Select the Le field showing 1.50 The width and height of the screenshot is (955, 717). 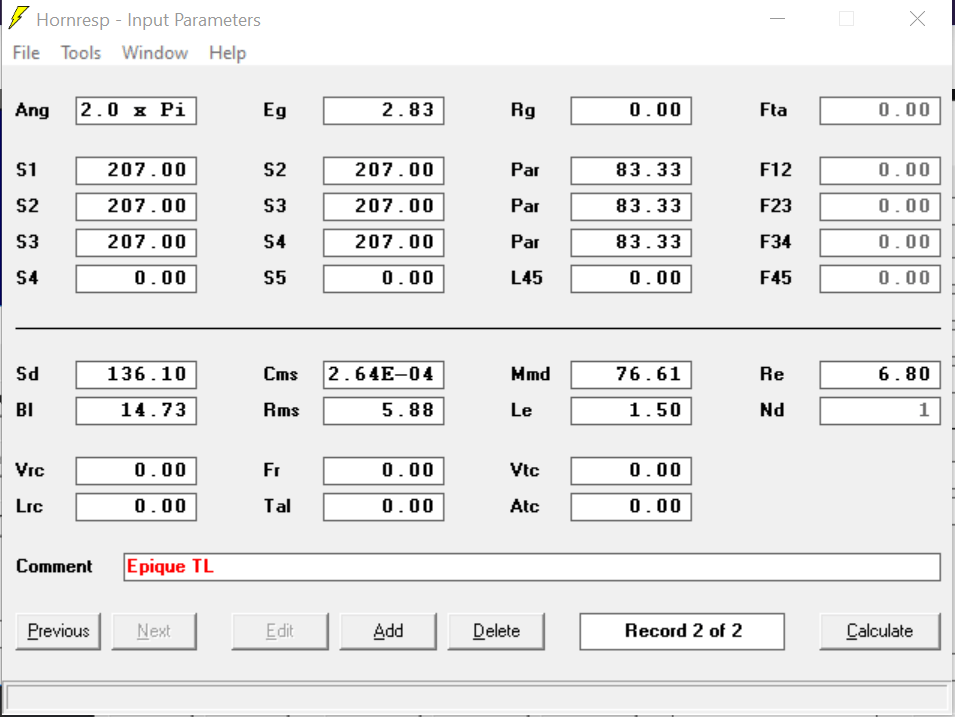click(x=631, y=411)
